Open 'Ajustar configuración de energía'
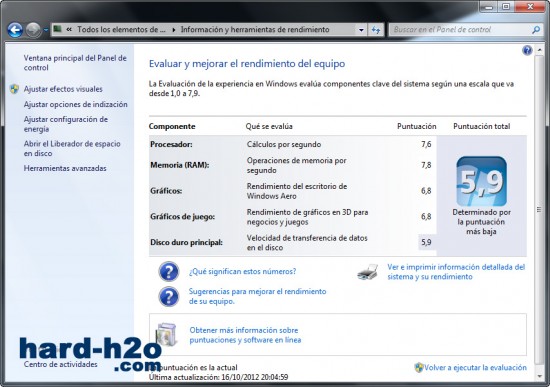The height and width of the screenshot is (387, 550). (x=66, y=124)
